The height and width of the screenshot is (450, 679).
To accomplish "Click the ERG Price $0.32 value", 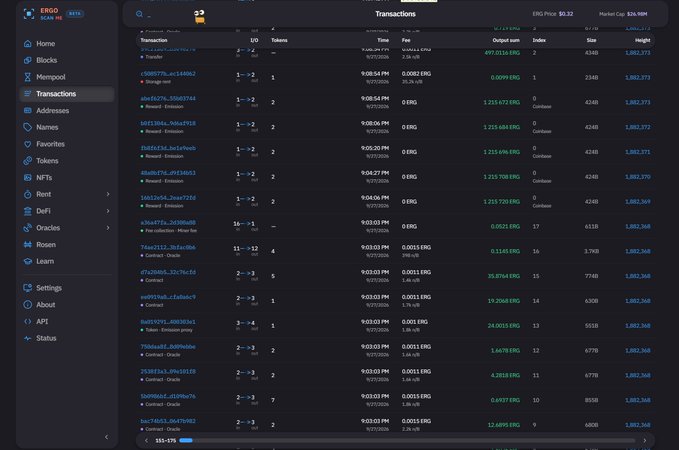I will click(x=566, y=14).
